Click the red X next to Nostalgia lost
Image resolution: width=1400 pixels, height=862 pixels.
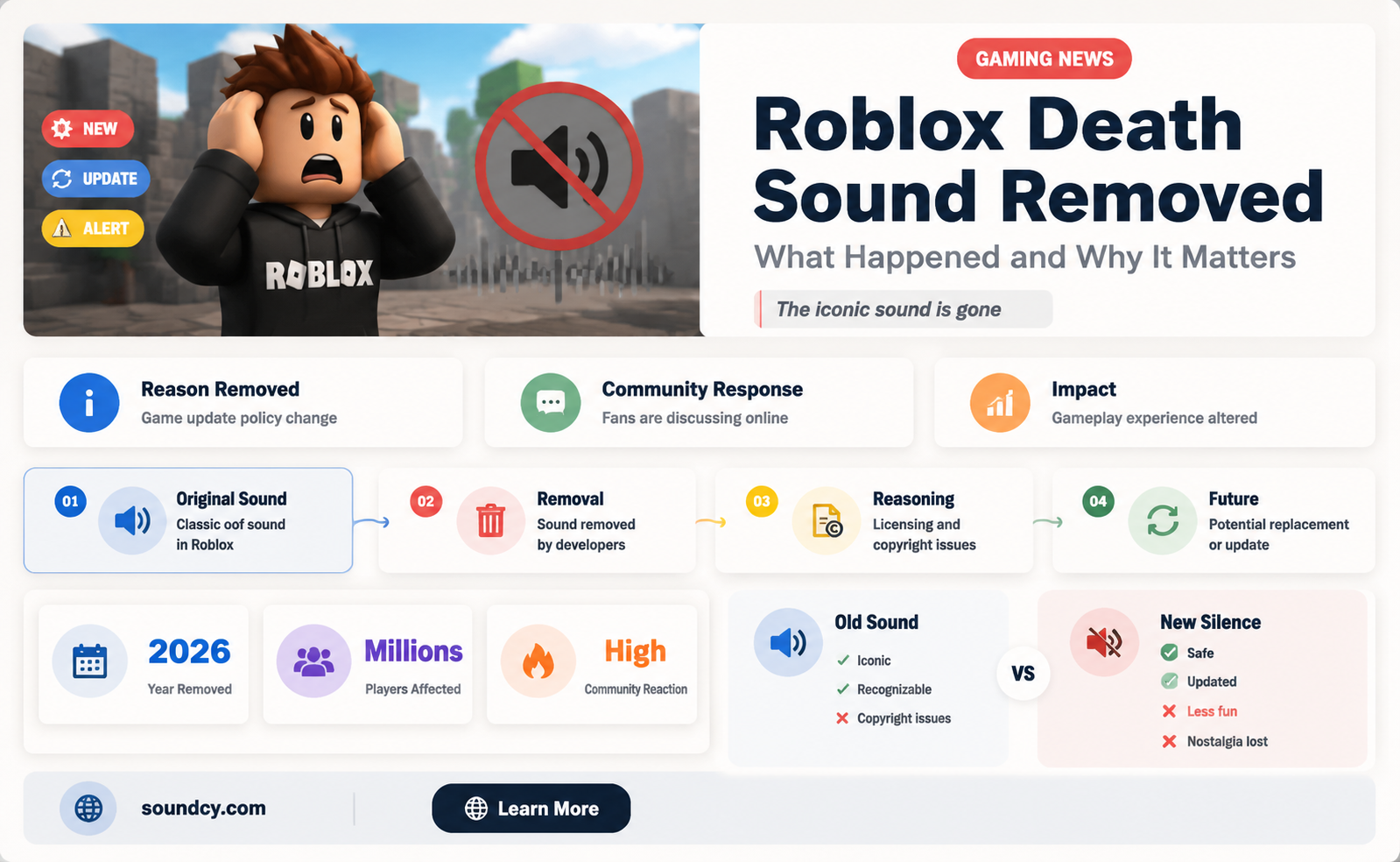(x=1169, y=741)
